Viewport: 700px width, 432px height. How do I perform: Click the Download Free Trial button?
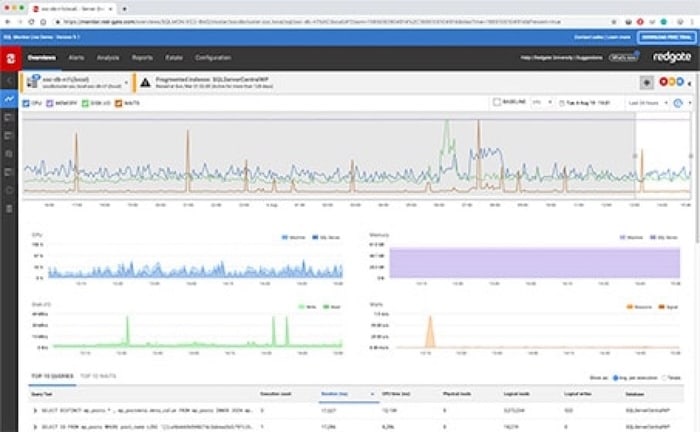[667, 37]
